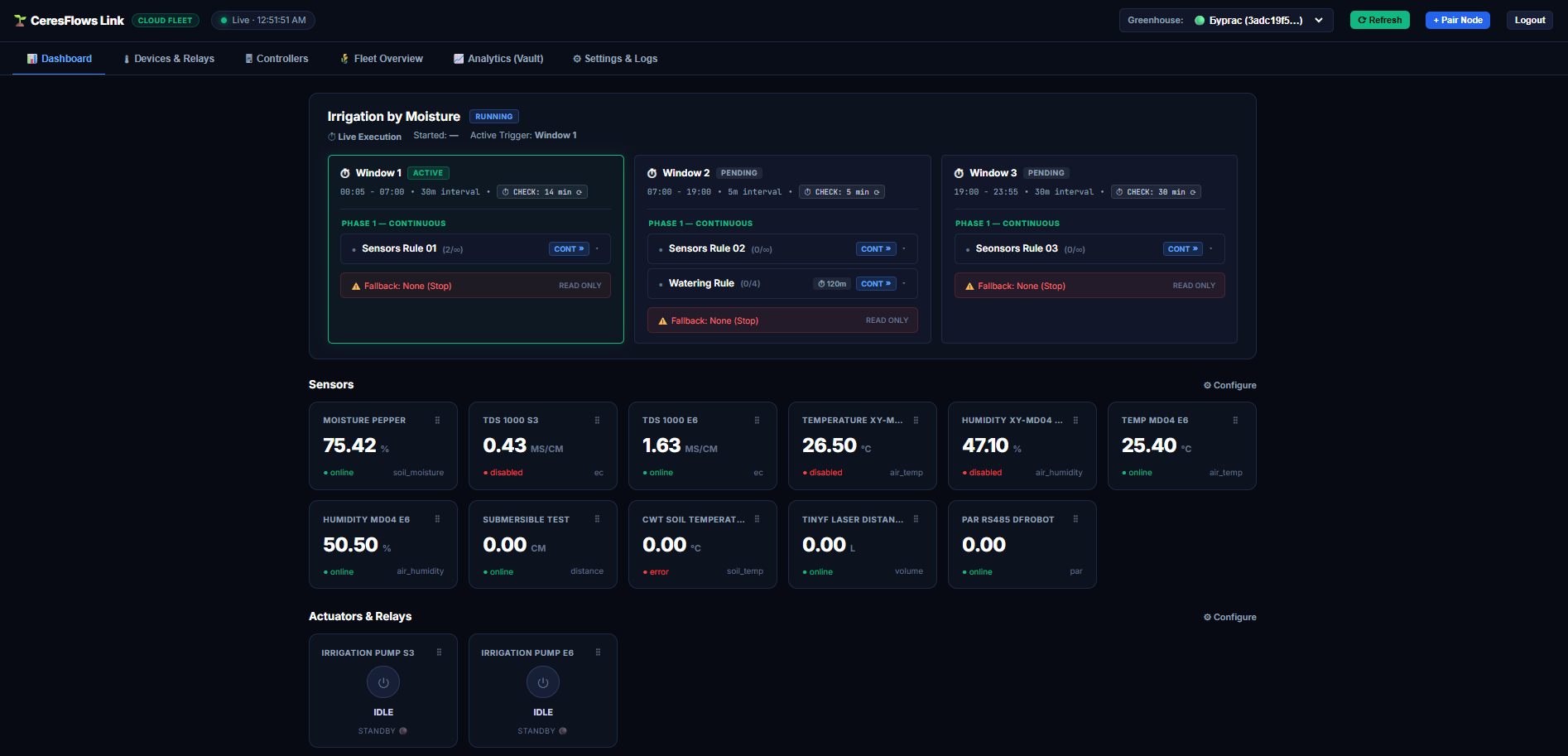Expand the Sensors Rule 01 arrow

point(597,248)
